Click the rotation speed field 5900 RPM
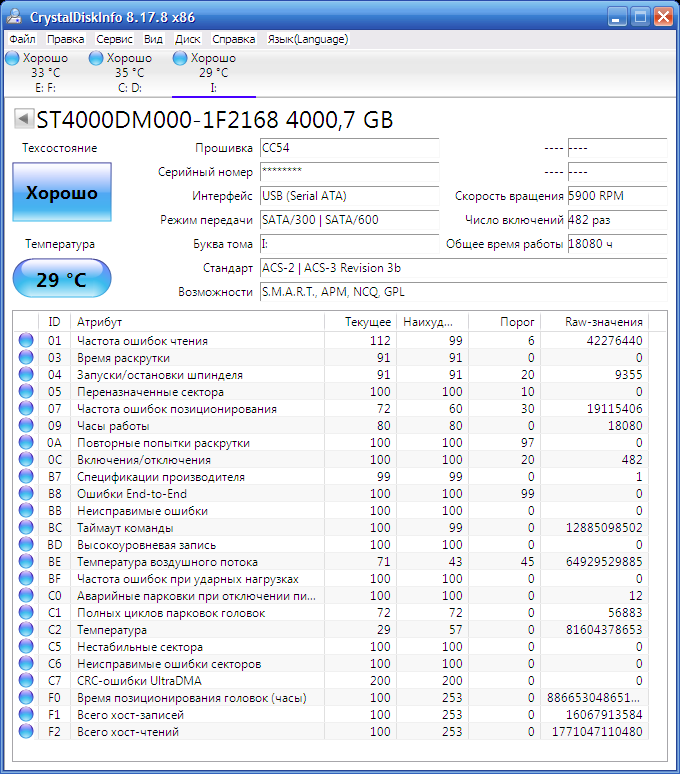 pos(617,196)
